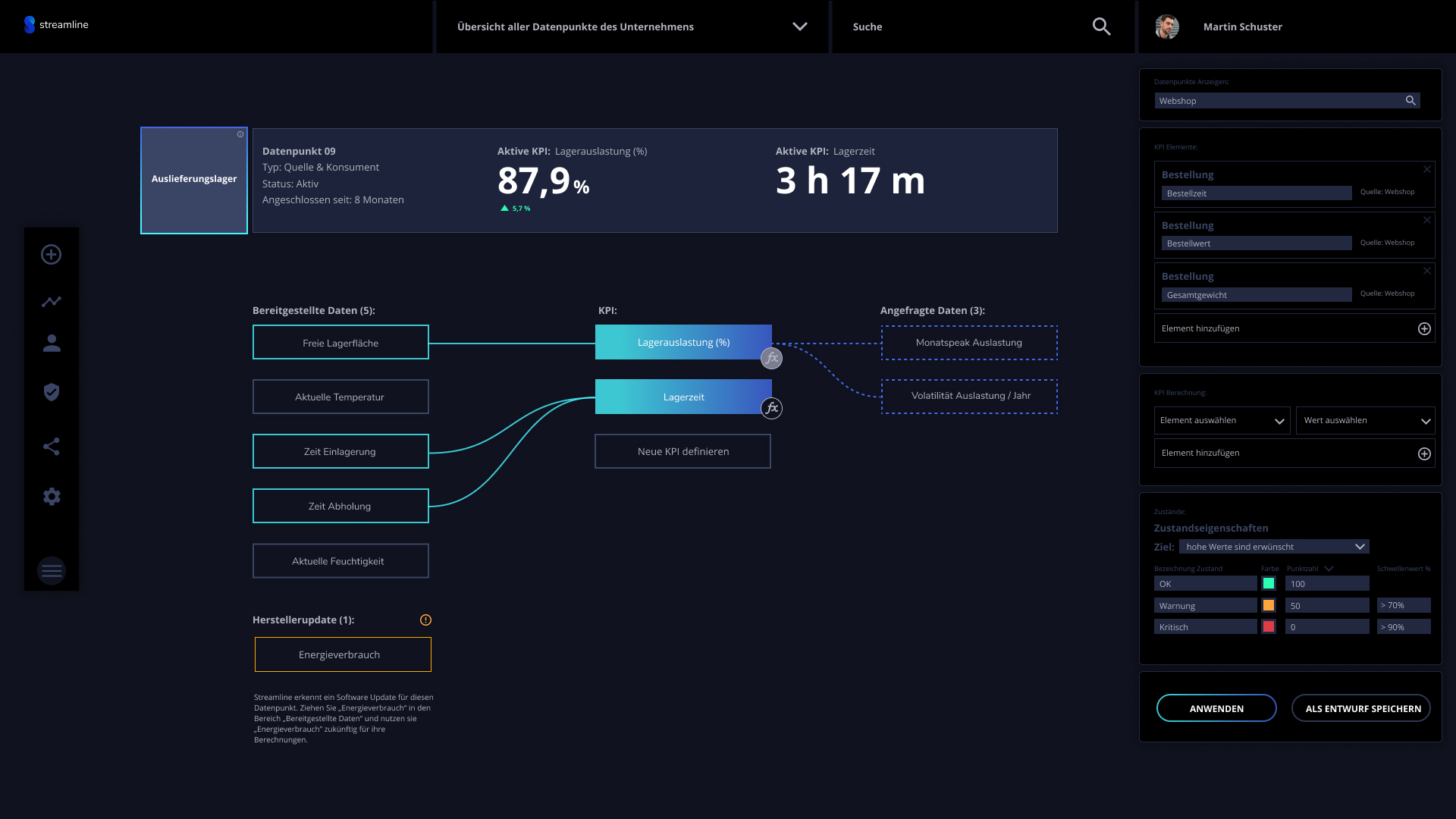The image size is (1456, 819).
Task: Click the magnifier in the Webshop field
Action: 1410,101
